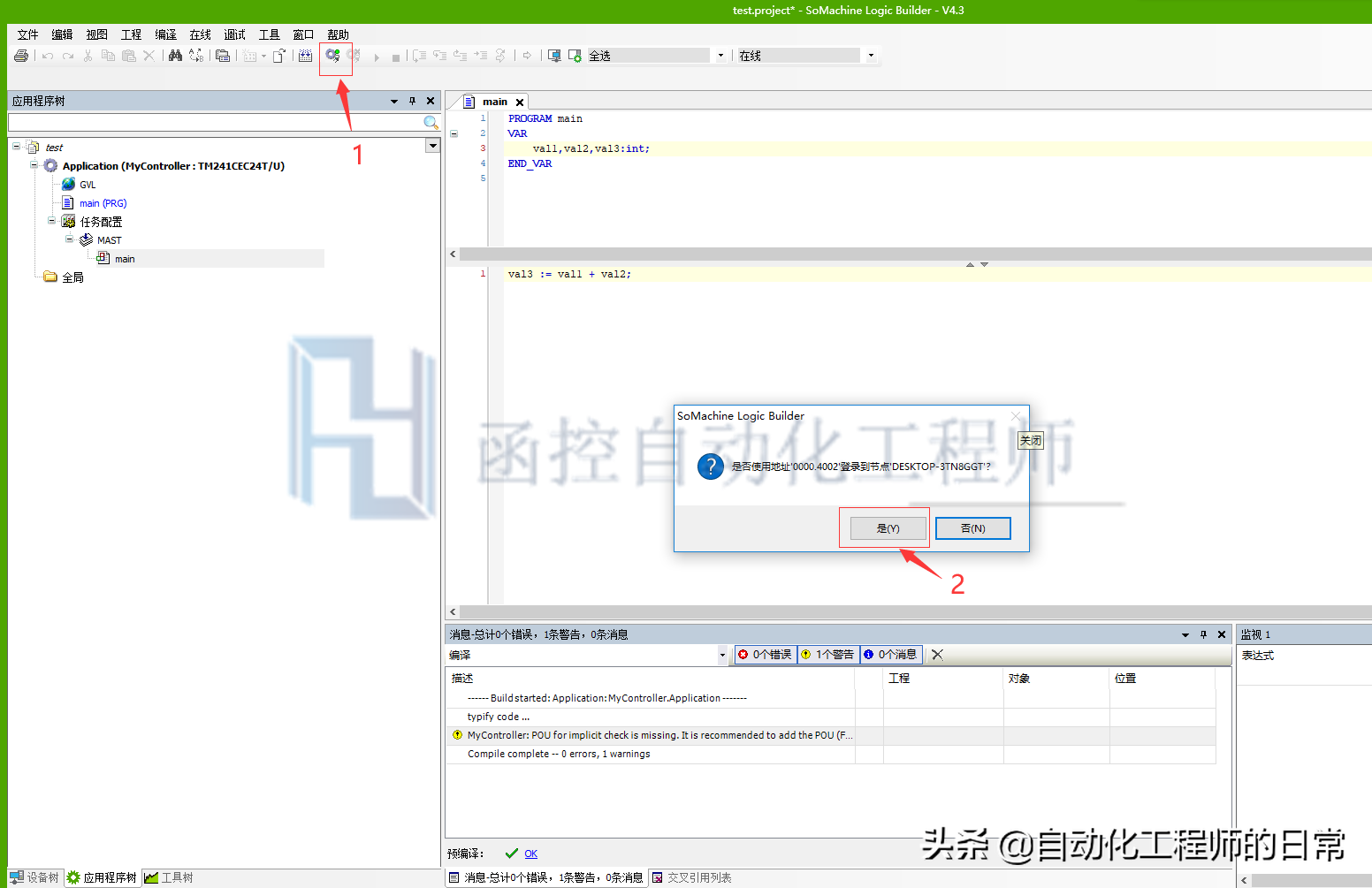Toggle the 1 warning filter button
This screenshot has height=888, width=1372.
coord(828,655)
